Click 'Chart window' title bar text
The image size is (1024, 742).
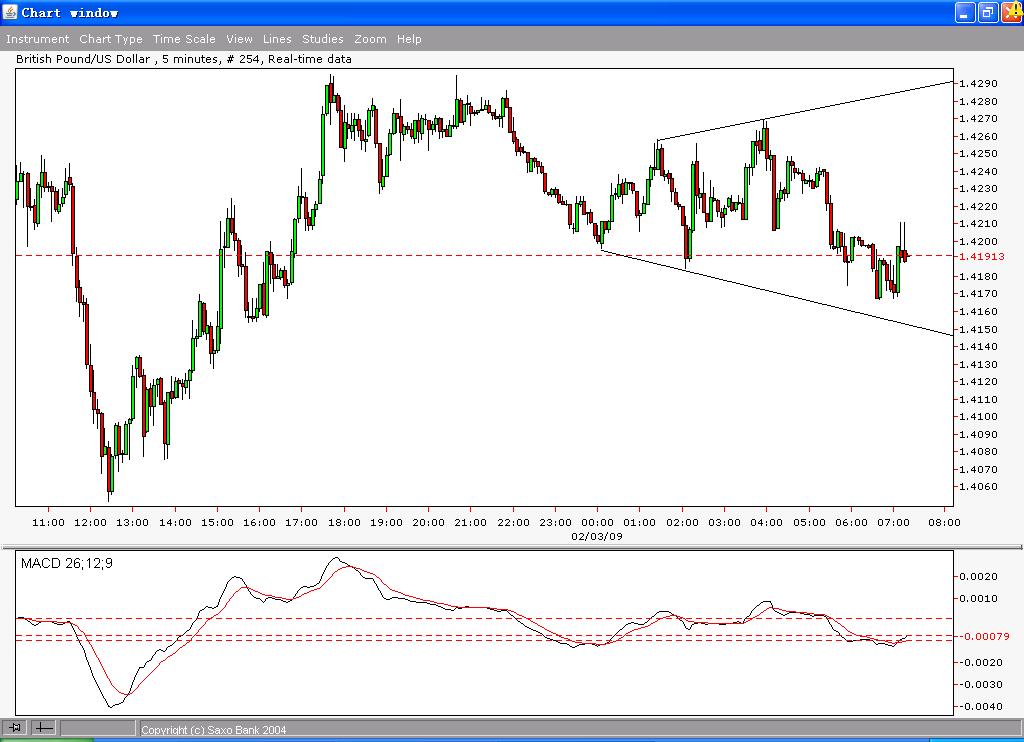70,12
